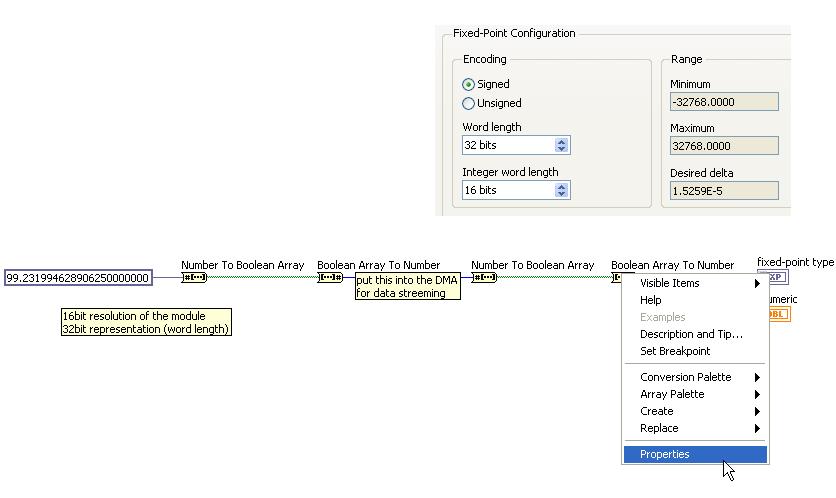
Task: Click the Help menu entry
Action: click(651, 300)
